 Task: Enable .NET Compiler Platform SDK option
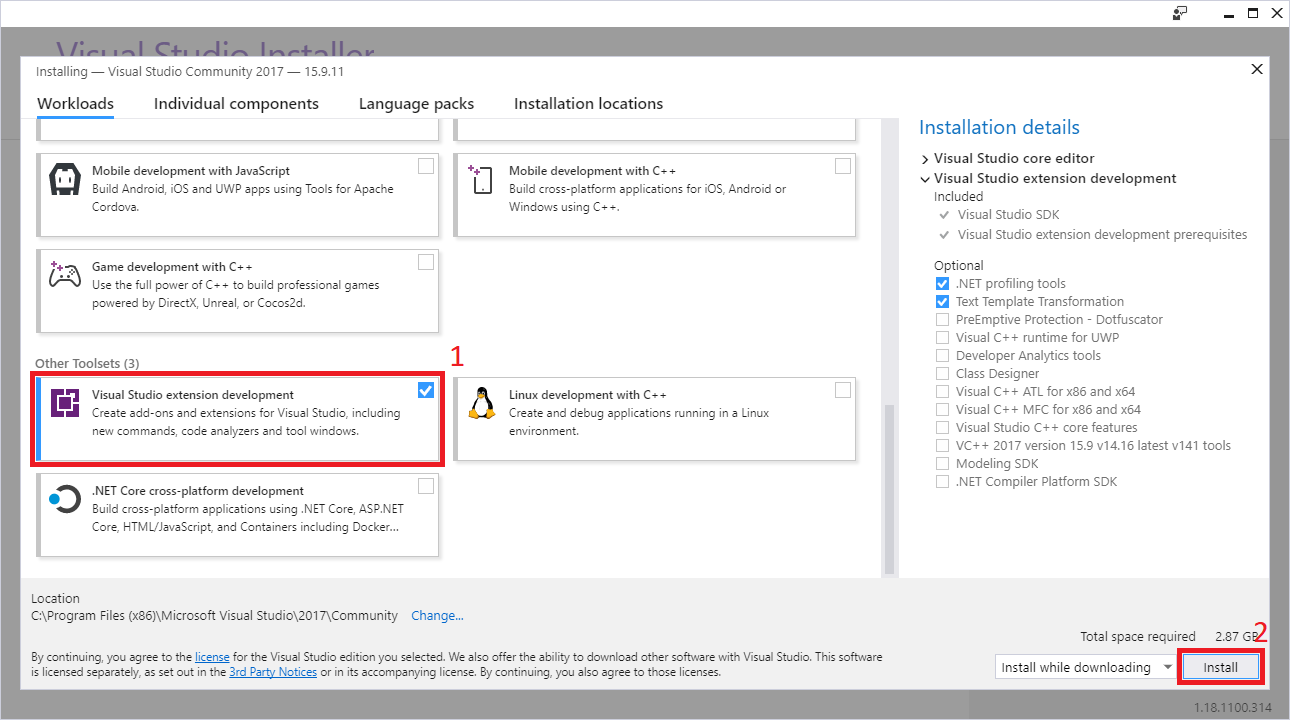click(x=942, y=482)
